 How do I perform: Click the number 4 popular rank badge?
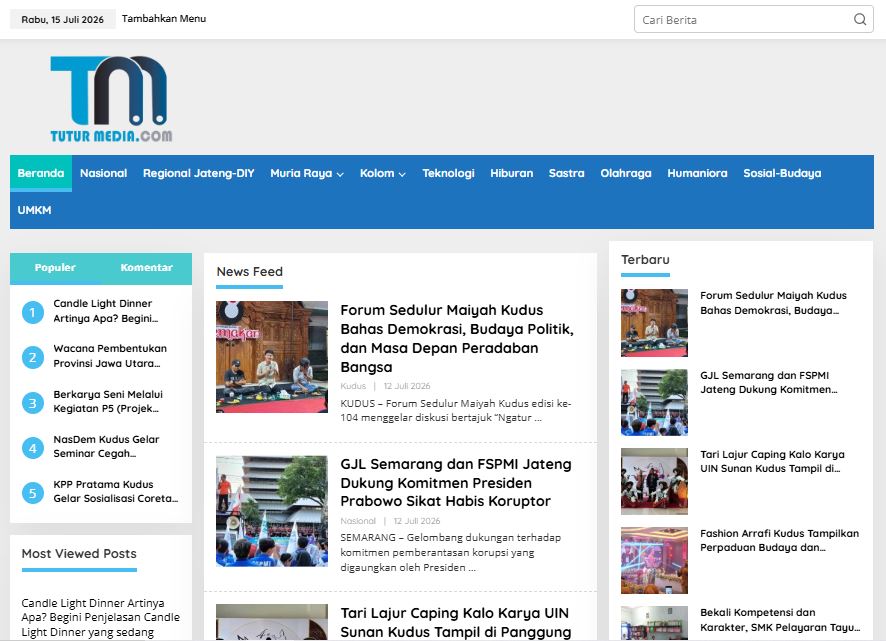pyautogui.click(x=33, y=448)
